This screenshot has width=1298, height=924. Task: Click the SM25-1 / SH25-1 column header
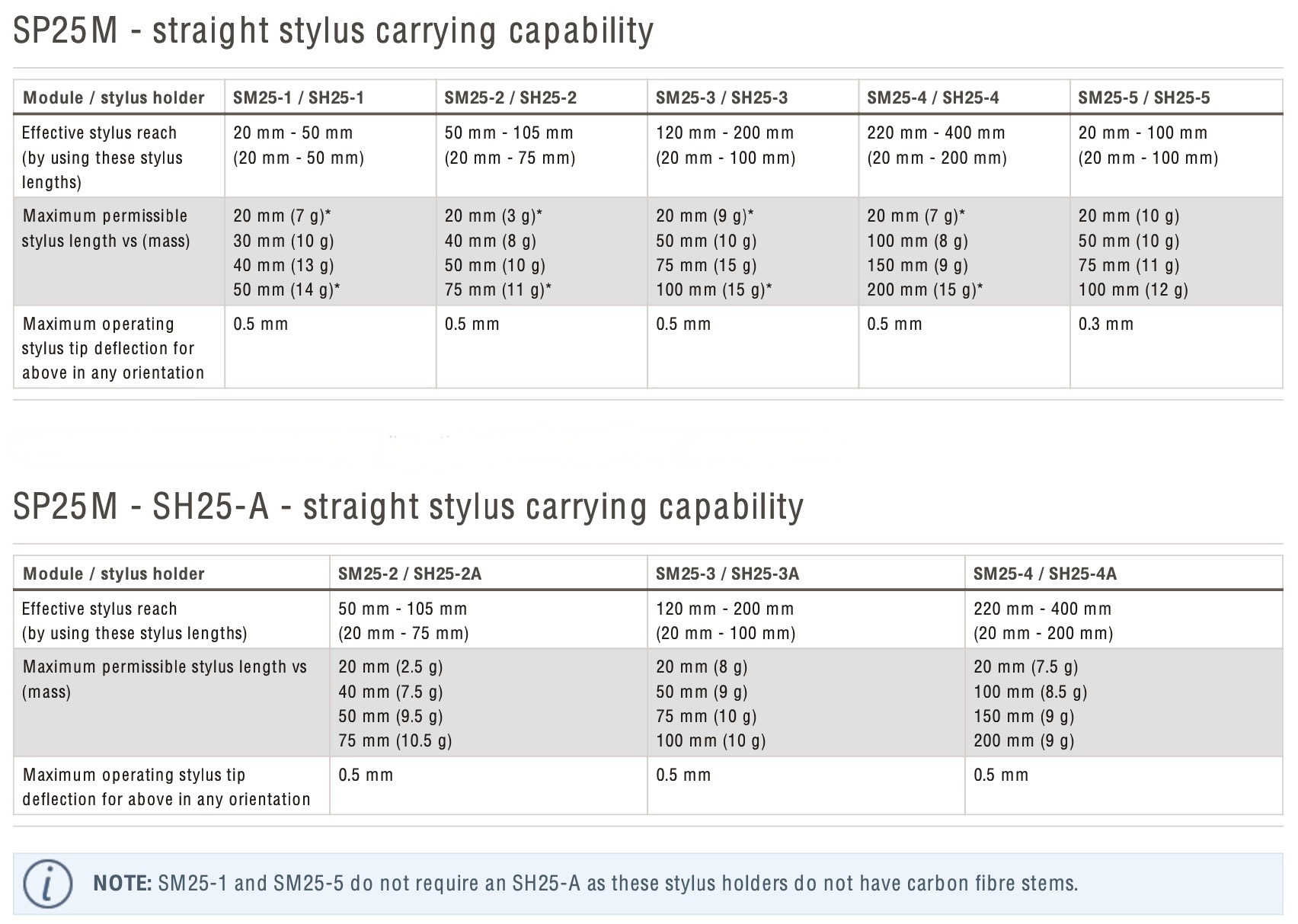coord(298,98)
